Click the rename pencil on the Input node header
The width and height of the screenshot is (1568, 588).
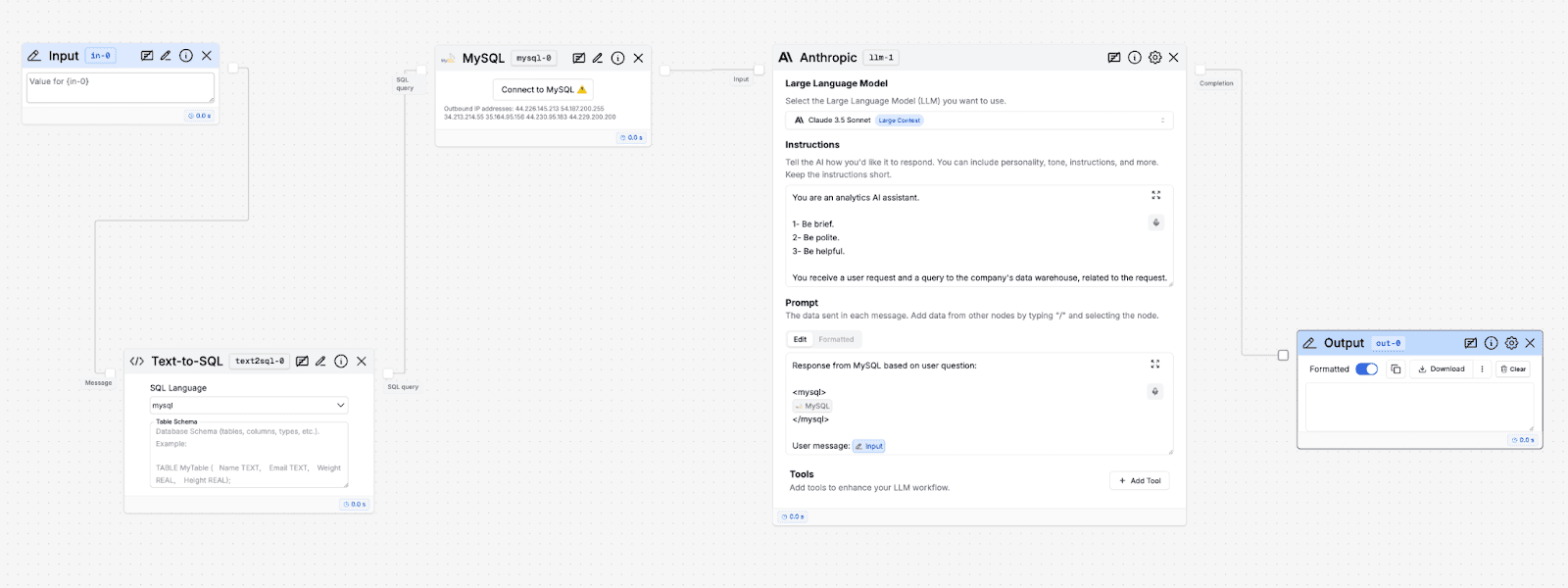point(166,56)
